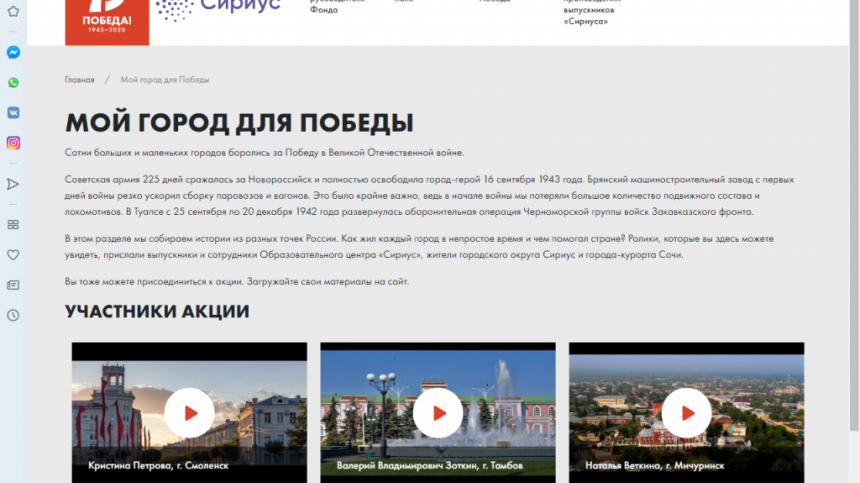The width and height of the screenshot is (860, 483).
Task: Click the УЧАСТНИКИ АКЦИИ heading
Action: [157, 311]
